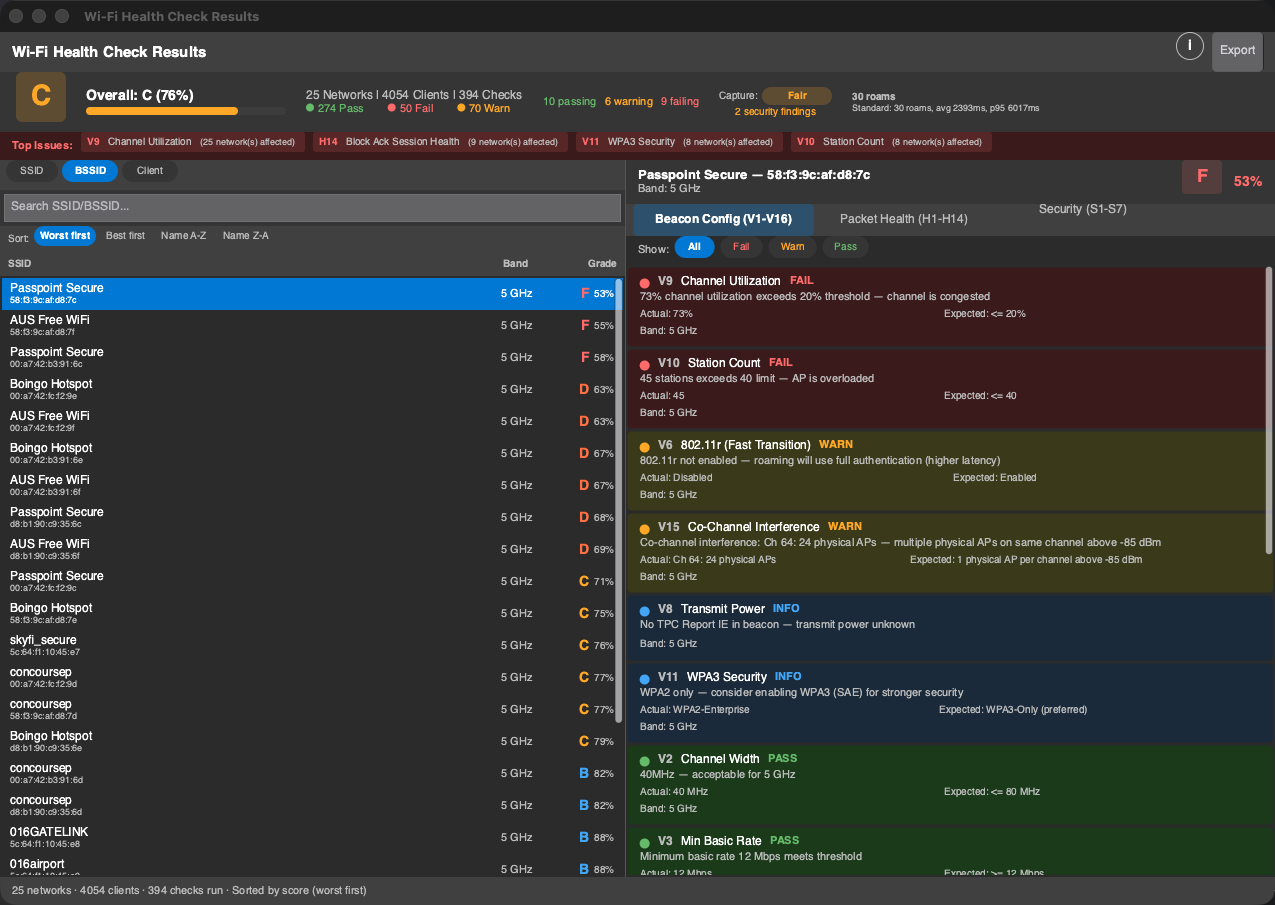1275x905 pixels.
Task: Click the red dot beside V9 Channel Utilization
Action: [x=645, y=282]
